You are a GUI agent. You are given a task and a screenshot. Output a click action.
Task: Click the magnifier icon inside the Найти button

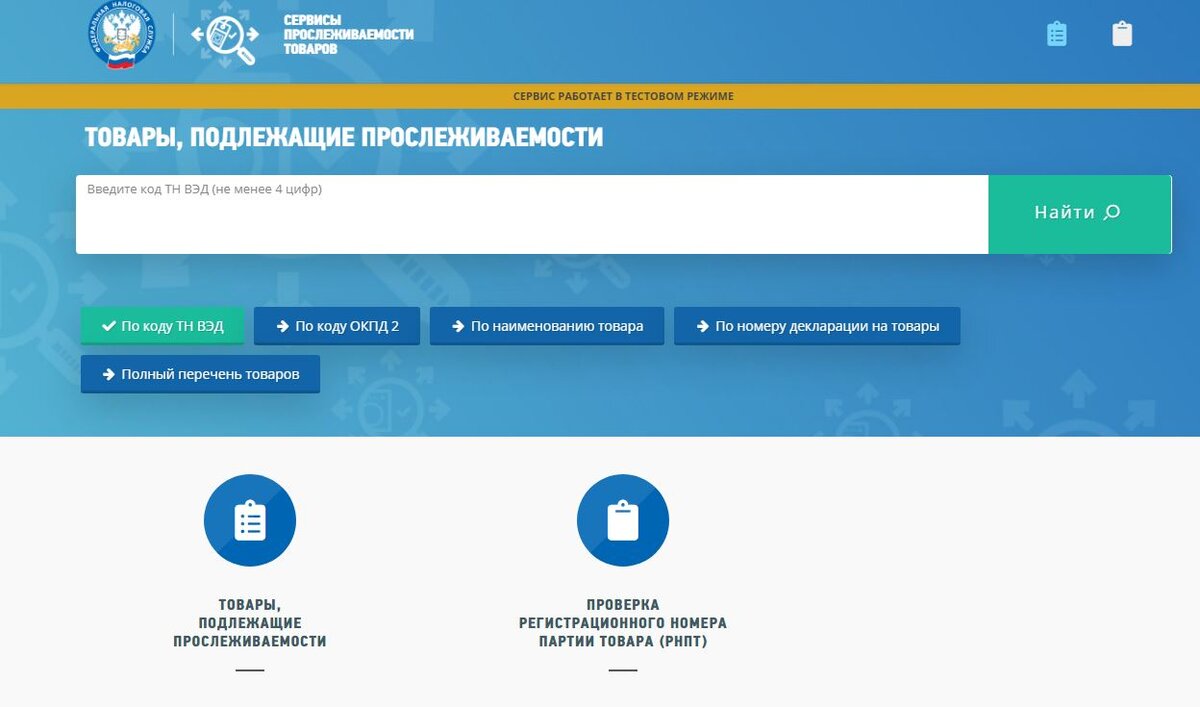[x=1112, y=212]
